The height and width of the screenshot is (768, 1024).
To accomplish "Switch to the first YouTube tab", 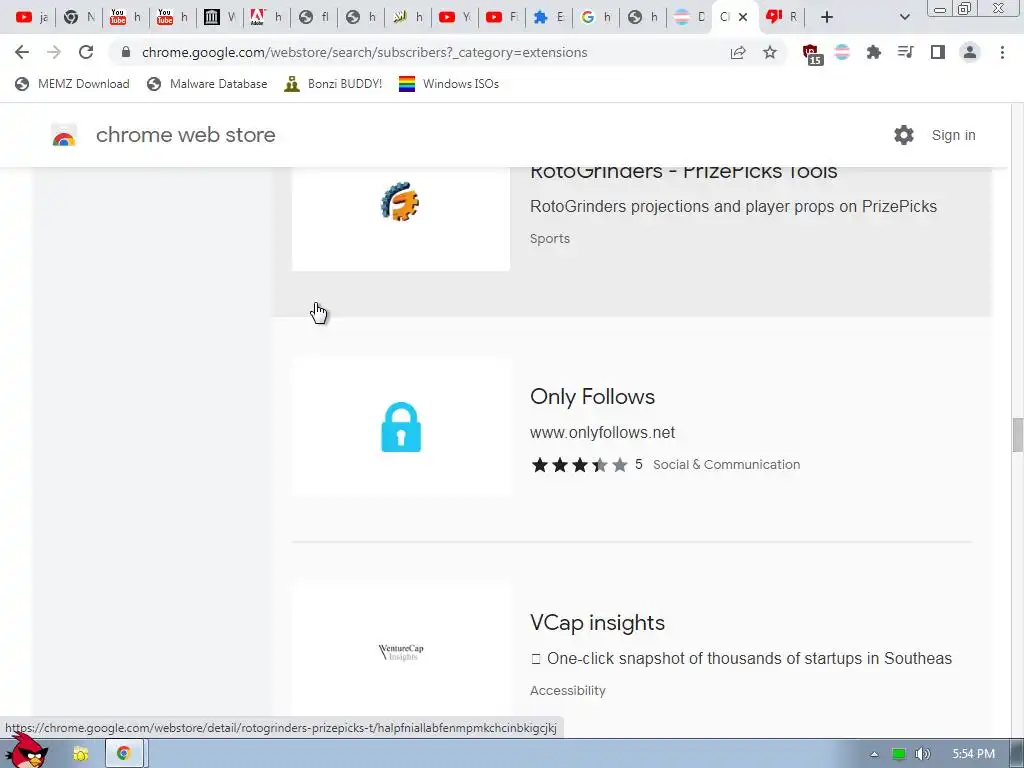I will pos(31,17).
